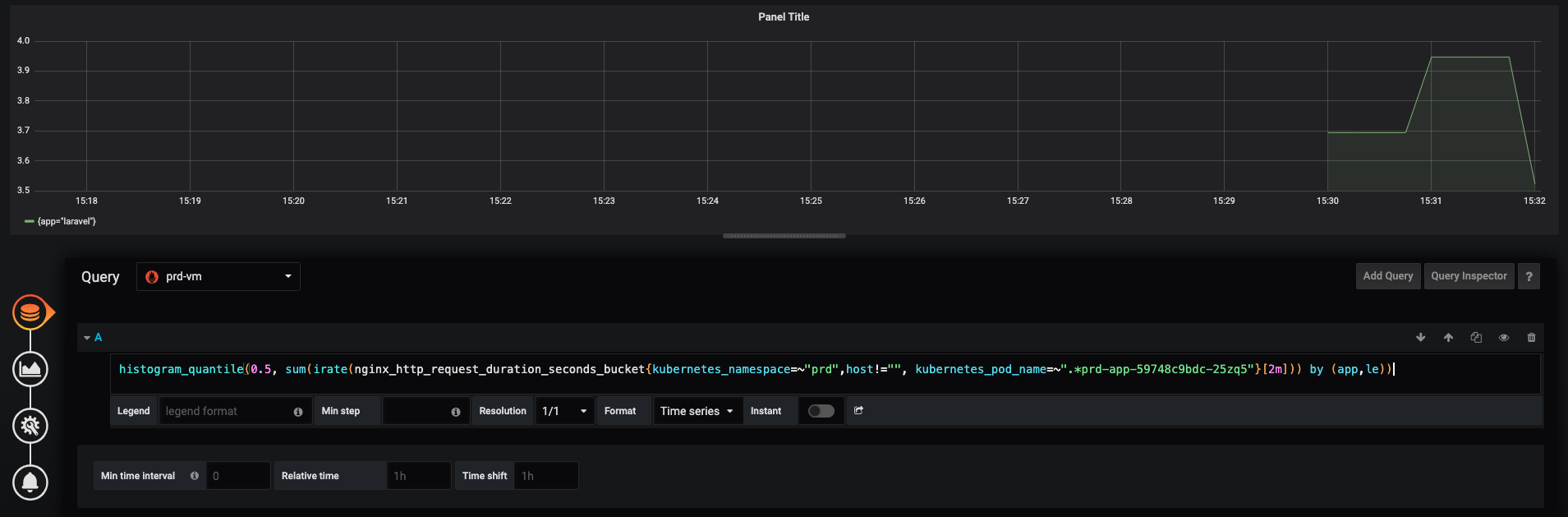Delete query A with trash icon
Screen dimensions: 1568x517
(x=1531, y=338)
